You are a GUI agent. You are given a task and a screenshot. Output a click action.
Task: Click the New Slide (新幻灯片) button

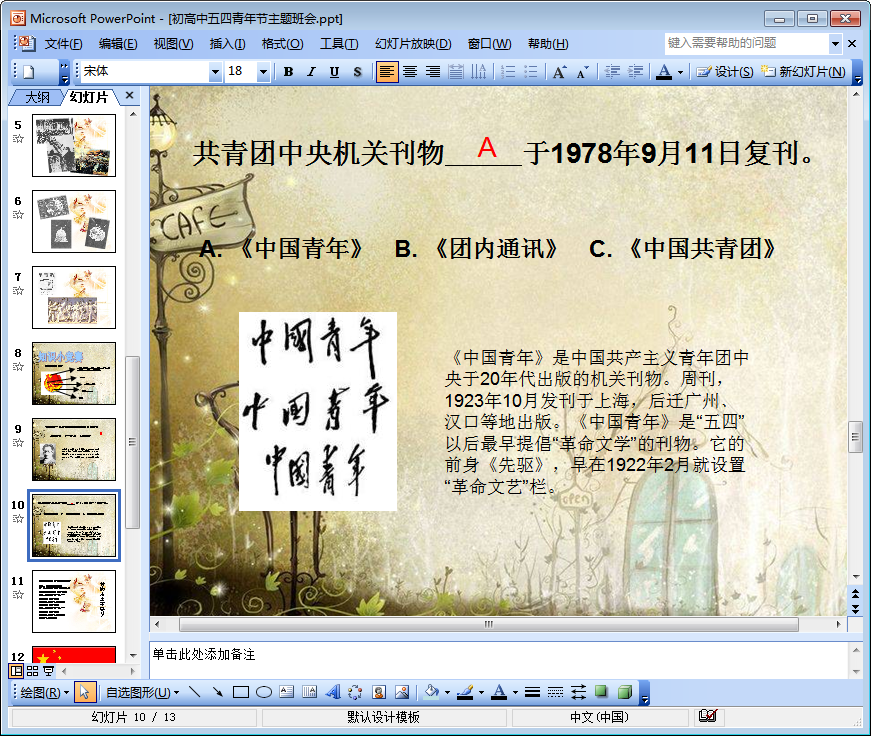point(803,72)
